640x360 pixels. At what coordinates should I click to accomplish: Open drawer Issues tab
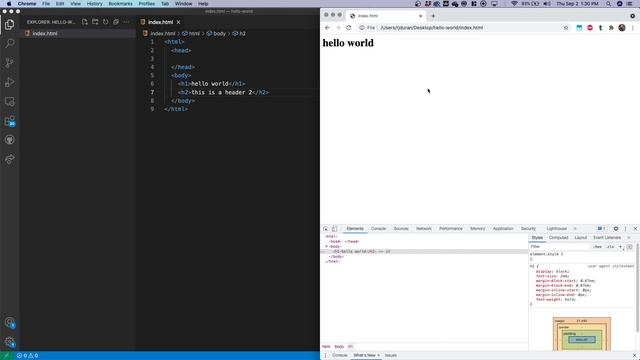(391, 356)
